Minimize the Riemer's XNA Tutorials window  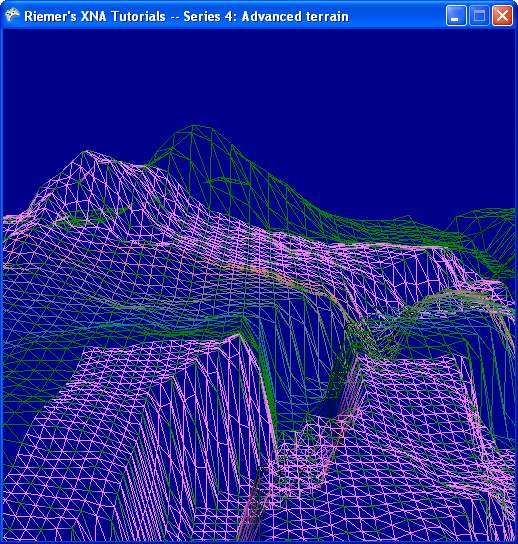coord(456,16)
